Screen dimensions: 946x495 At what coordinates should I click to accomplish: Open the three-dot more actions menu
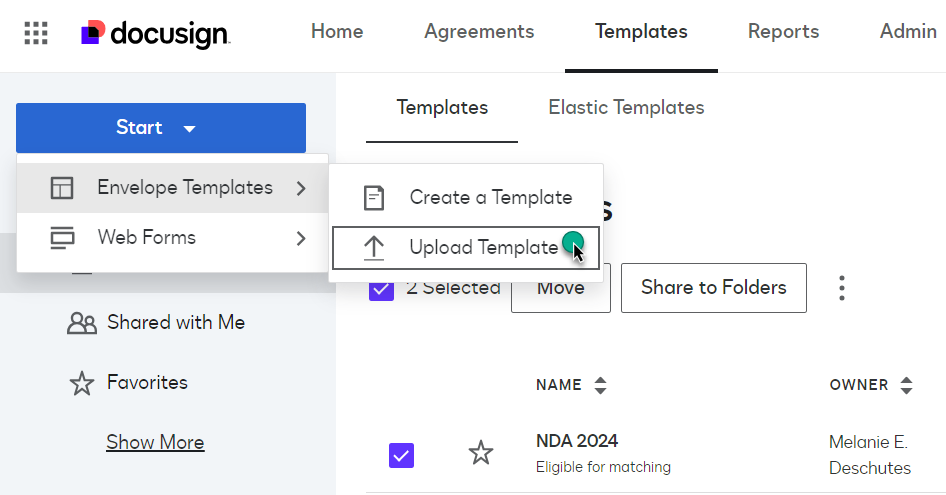(842, 289)
